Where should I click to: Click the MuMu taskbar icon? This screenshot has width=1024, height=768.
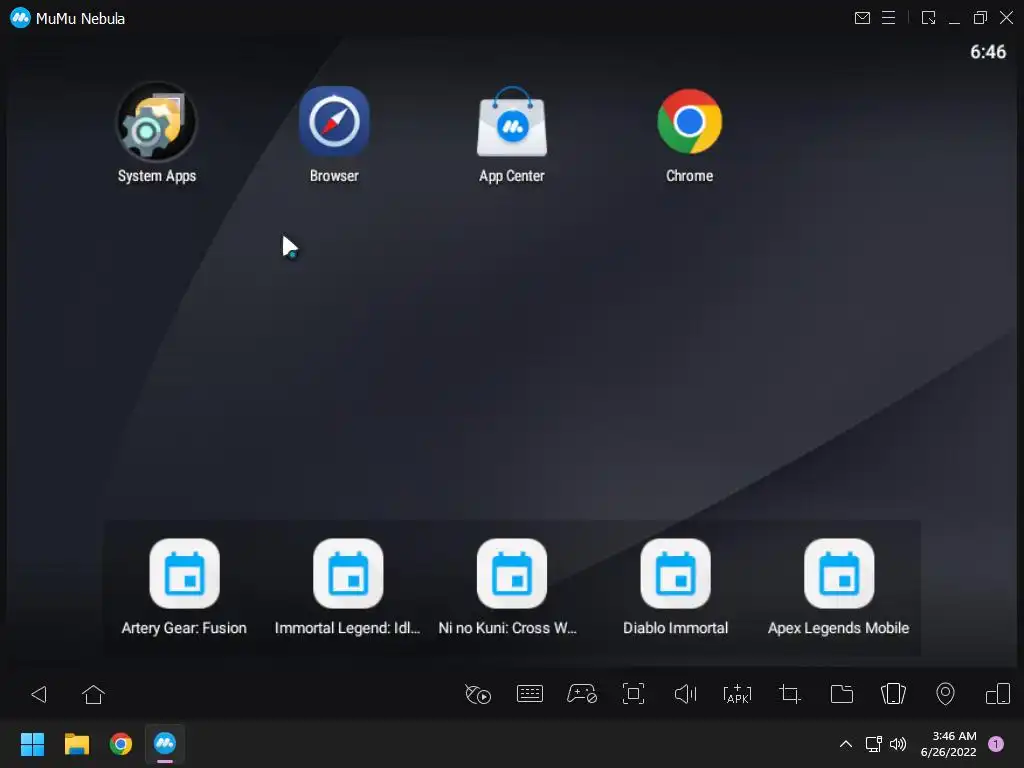165,743
